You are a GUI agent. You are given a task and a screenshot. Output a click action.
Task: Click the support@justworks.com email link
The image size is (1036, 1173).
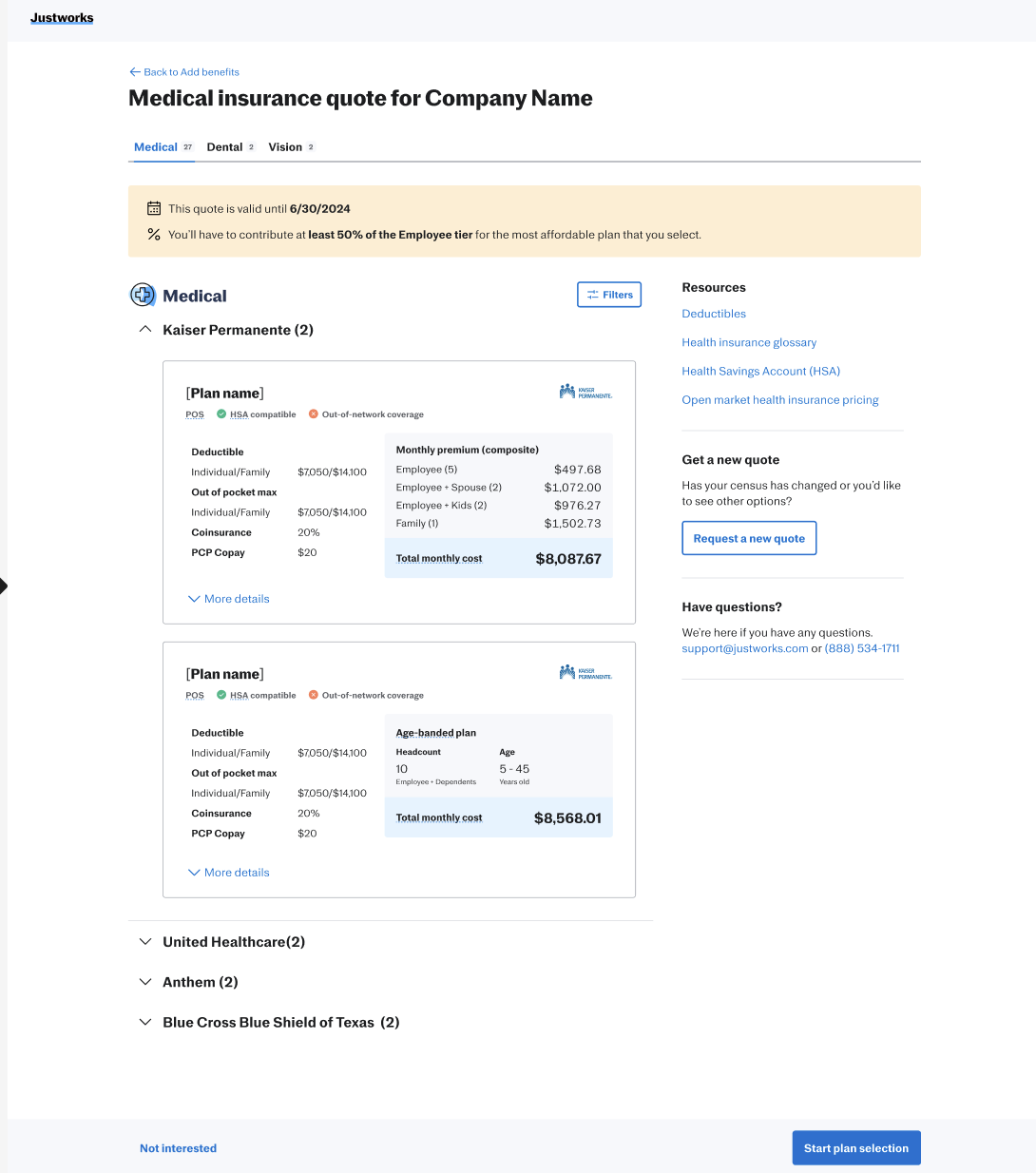(744, 648)
